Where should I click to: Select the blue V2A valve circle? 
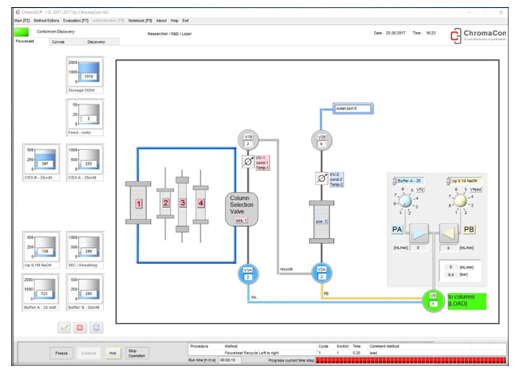(321, 273)
